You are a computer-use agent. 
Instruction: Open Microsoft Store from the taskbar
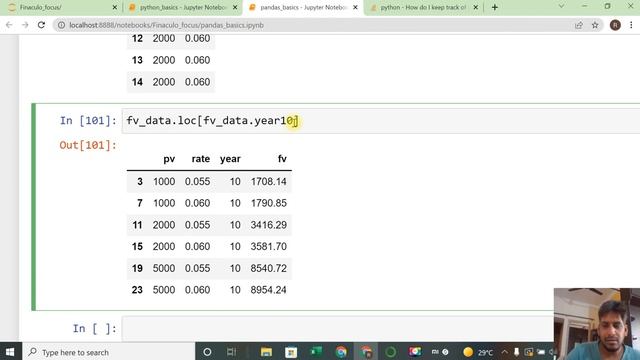click(x=291, y=352)
